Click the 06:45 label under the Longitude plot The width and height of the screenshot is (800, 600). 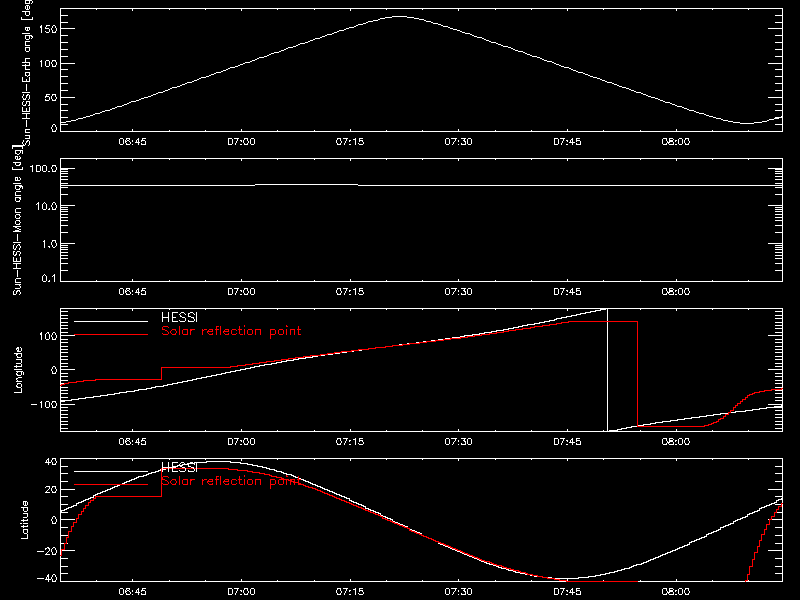coord(133,442)
